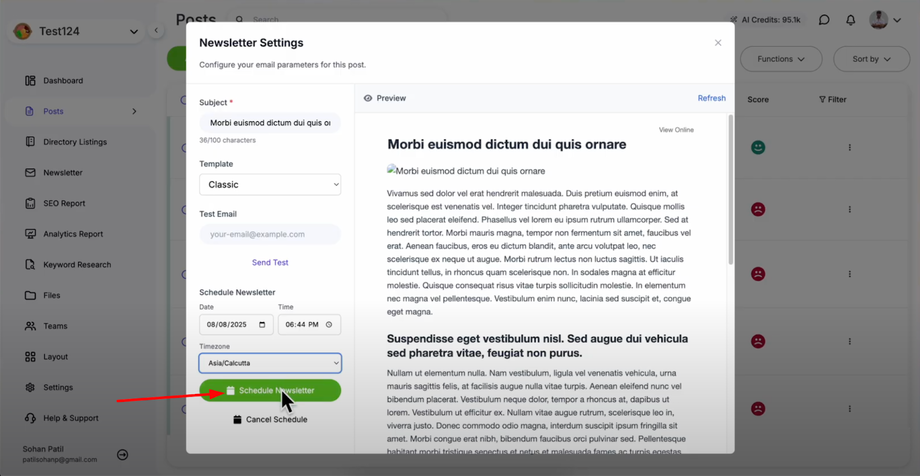Refresh the newsletter preview
This screenshot has width=920, height=476.
pos(711,98)
